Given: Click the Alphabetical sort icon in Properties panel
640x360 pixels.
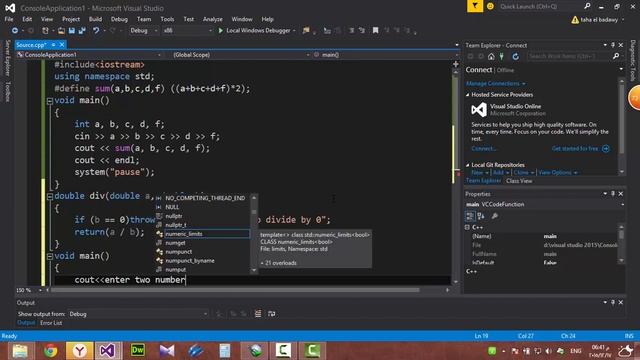Looking at the screenshot, I should coord(481,216).
